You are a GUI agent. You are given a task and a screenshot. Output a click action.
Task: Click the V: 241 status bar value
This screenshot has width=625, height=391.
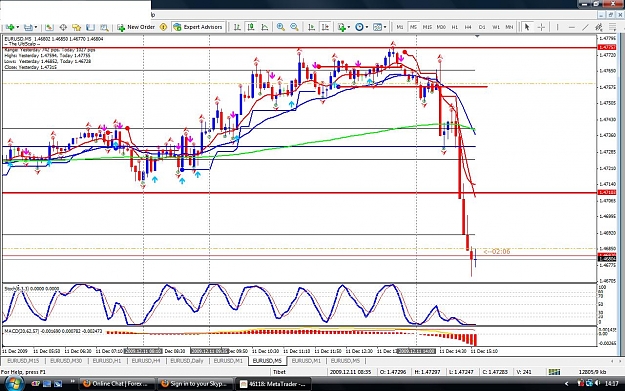click(x=524, y=372)
